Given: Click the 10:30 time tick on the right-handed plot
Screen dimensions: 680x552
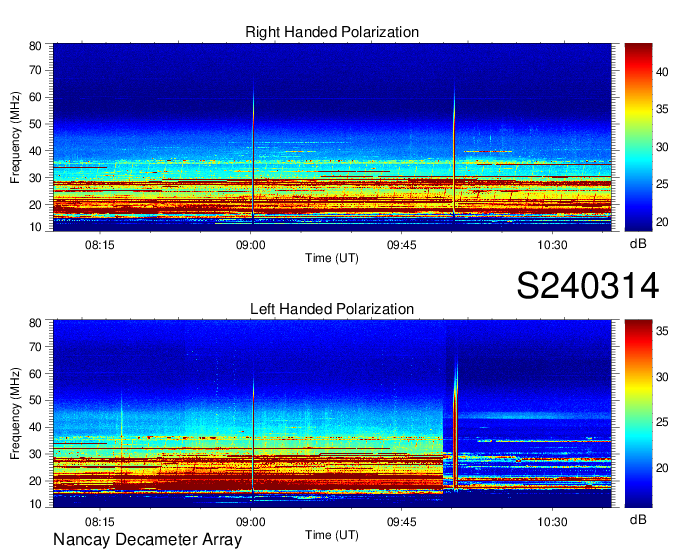Looking at the screenshot, I should coord(552,245).
